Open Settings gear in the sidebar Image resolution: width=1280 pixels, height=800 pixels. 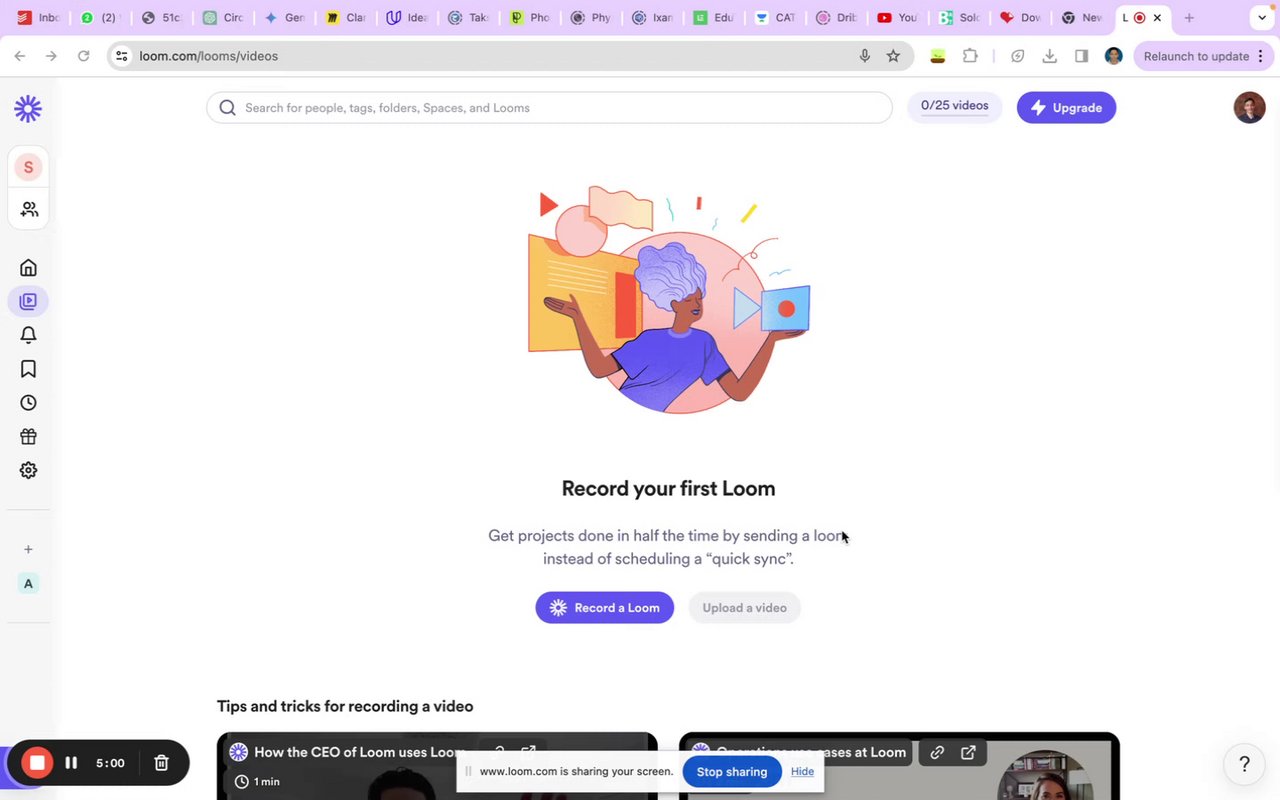28,470
